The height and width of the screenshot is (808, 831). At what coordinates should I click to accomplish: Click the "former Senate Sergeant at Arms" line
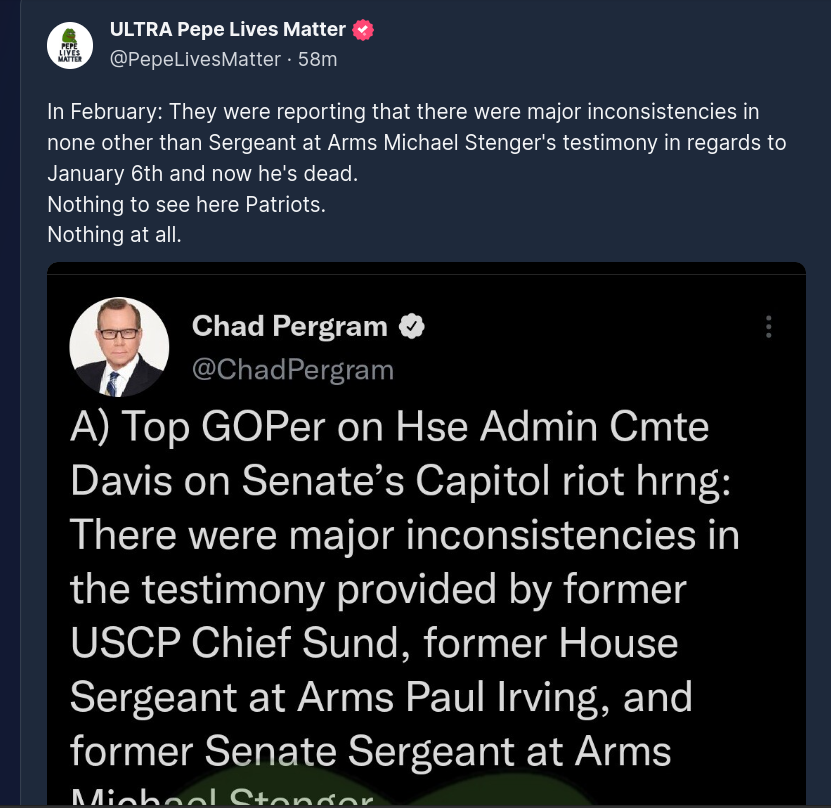pyautogui.click(x=370, y=751)
